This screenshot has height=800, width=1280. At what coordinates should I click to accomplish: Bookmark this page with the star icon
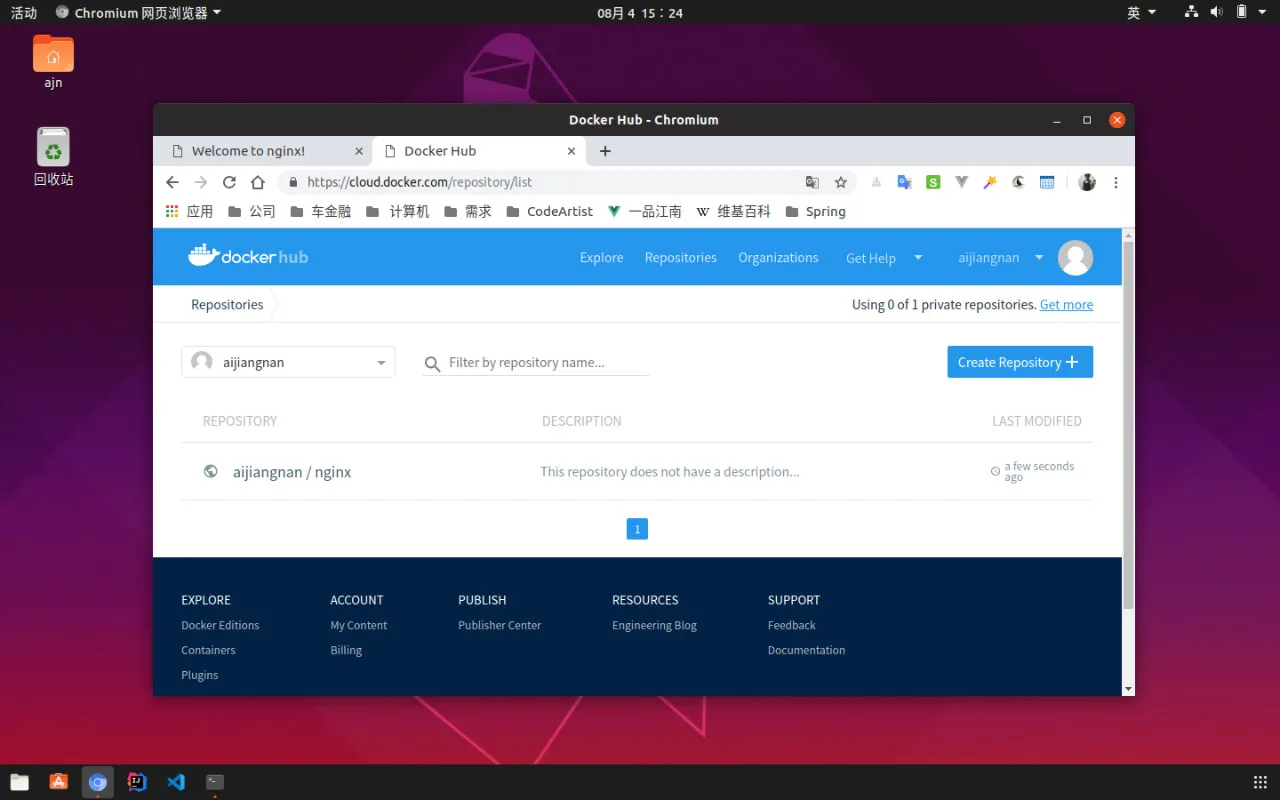841,182
